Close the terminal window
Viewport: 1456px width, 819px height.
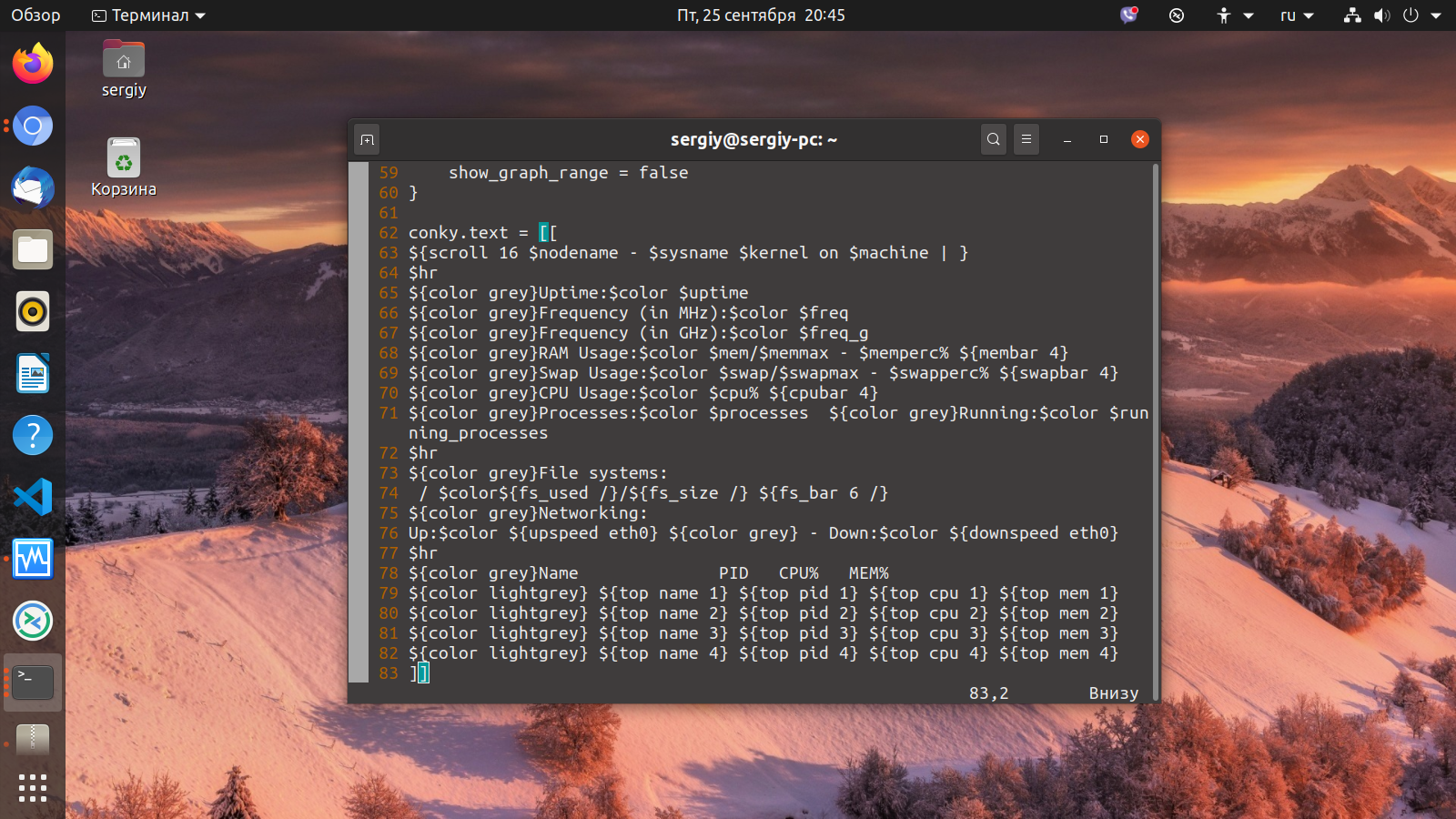(1140, 139)
